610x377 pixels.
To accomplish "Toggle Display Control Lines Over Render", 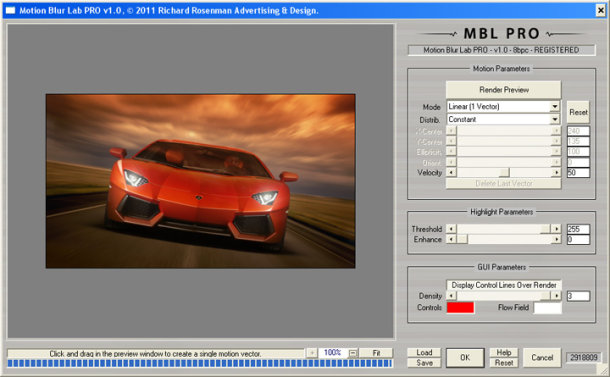I will (503, 285).
